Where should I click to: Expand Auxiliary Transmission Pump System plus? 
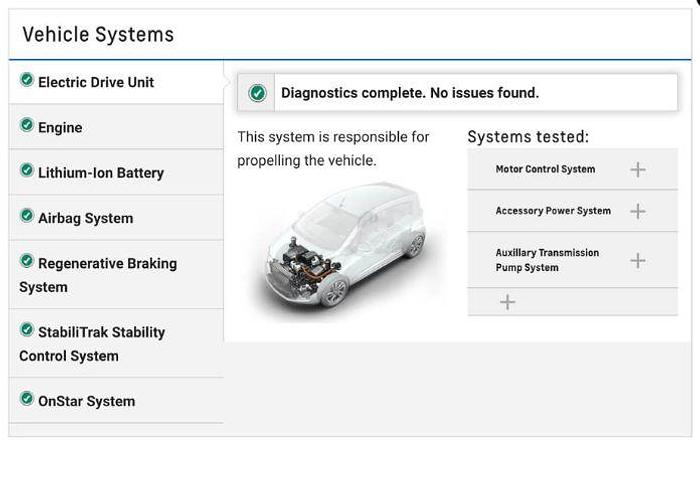[638, 260]
